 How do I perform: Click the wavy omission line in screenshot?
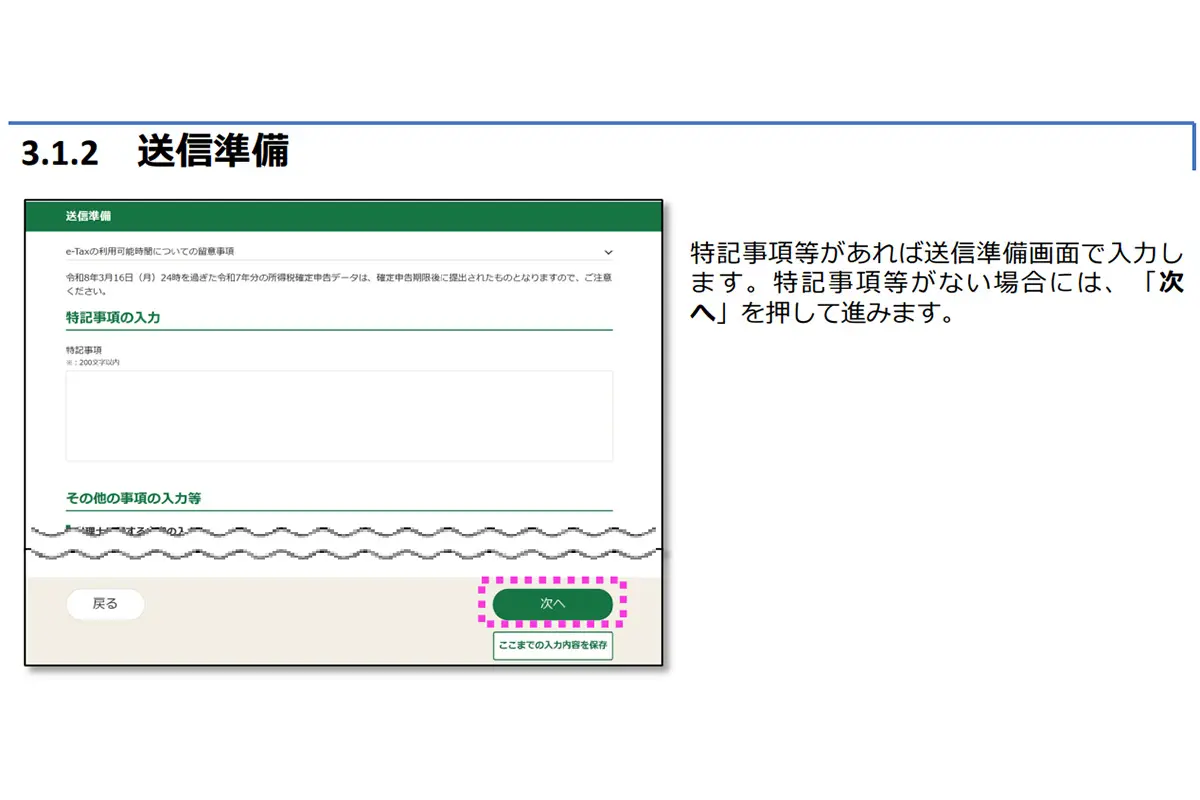(344, 540)
